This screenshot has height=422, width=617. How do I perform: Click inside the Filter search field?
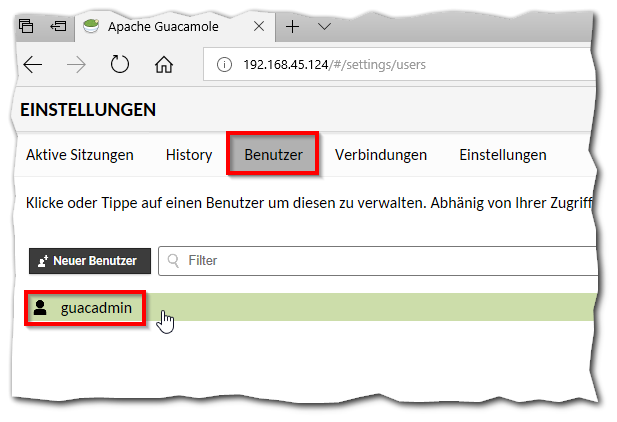click(380, 261)
